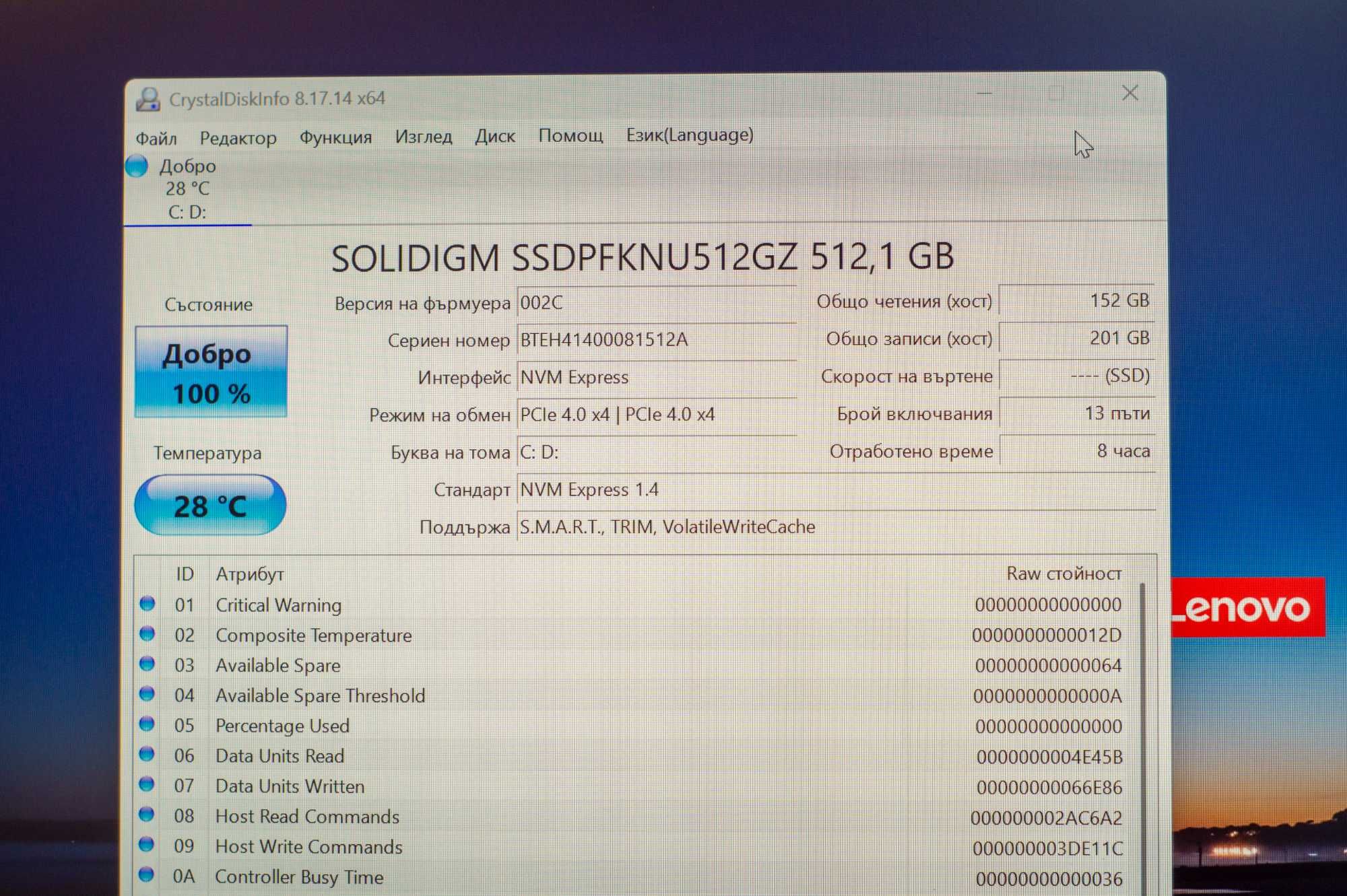Click the rotation speed value ---- (SSD)
The height and width of the screenshot is (896, 1347).
coord(1077,376)
